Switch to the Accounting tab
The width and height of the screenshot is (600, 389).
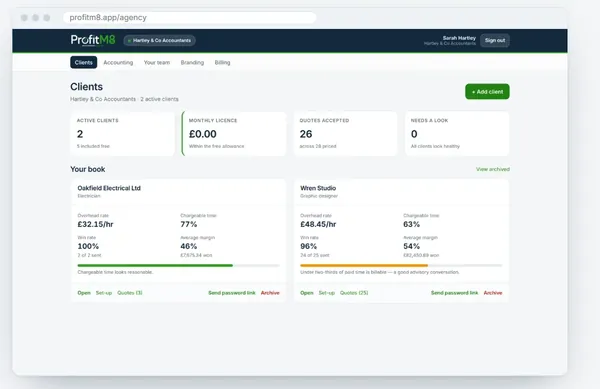click(x=118, y=62)
